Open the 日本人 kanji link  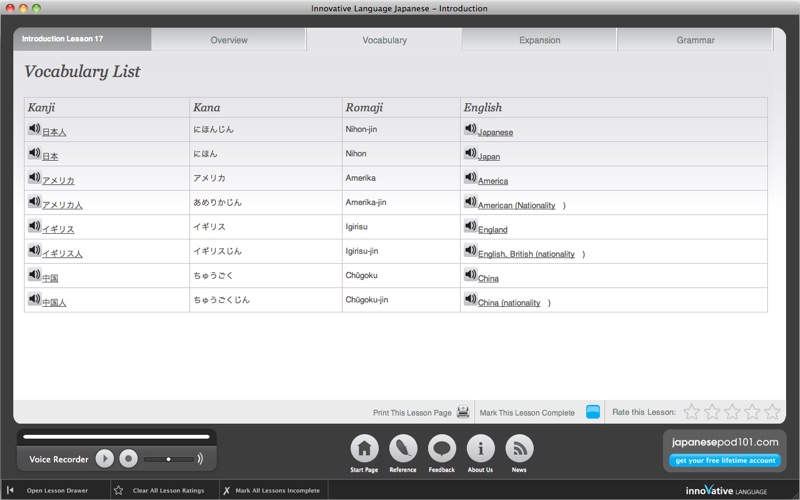[x=54, y=132]
